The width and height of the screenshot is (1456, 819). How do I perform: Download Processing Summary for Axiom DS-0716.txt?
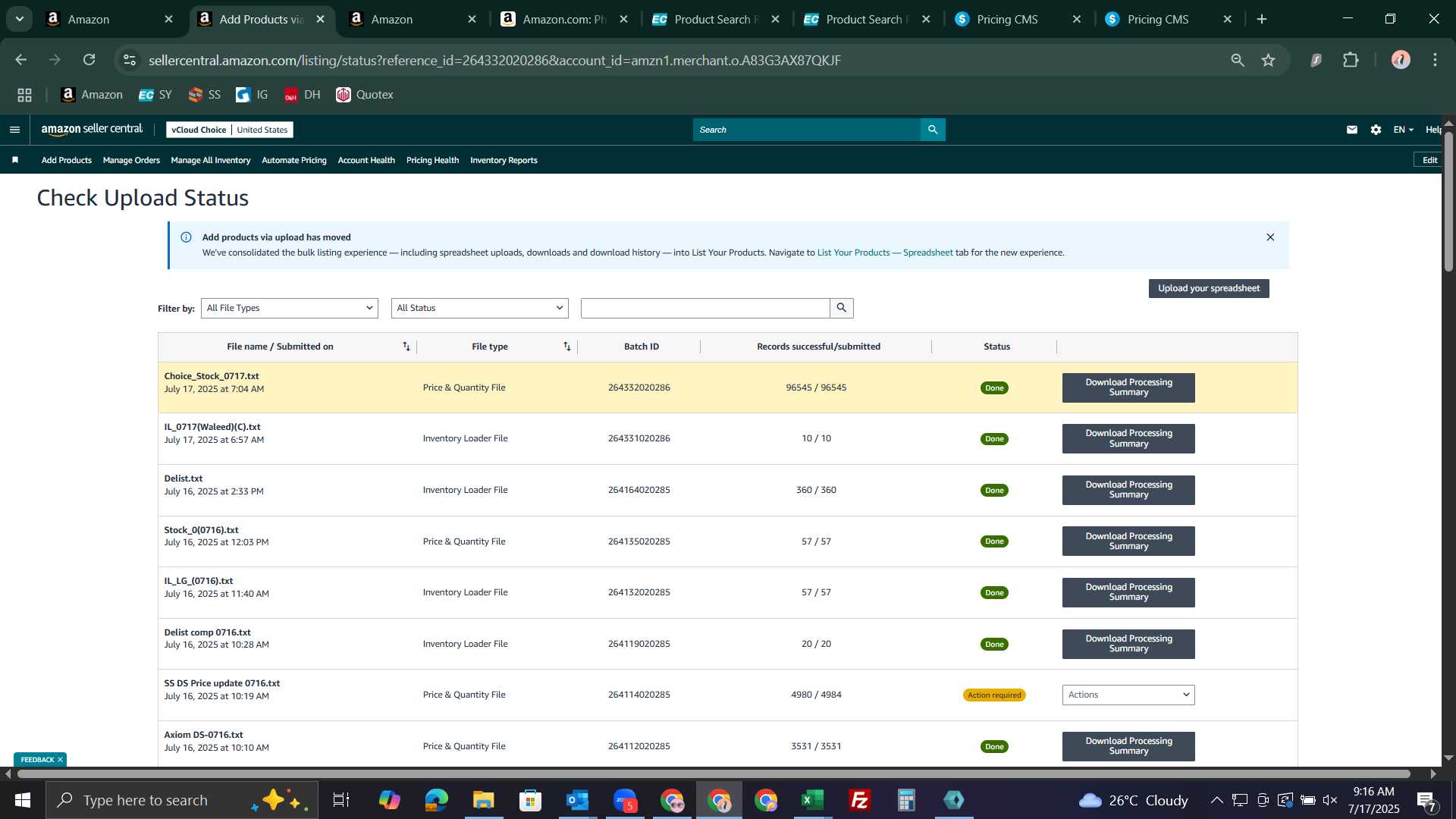[1128, 746]
